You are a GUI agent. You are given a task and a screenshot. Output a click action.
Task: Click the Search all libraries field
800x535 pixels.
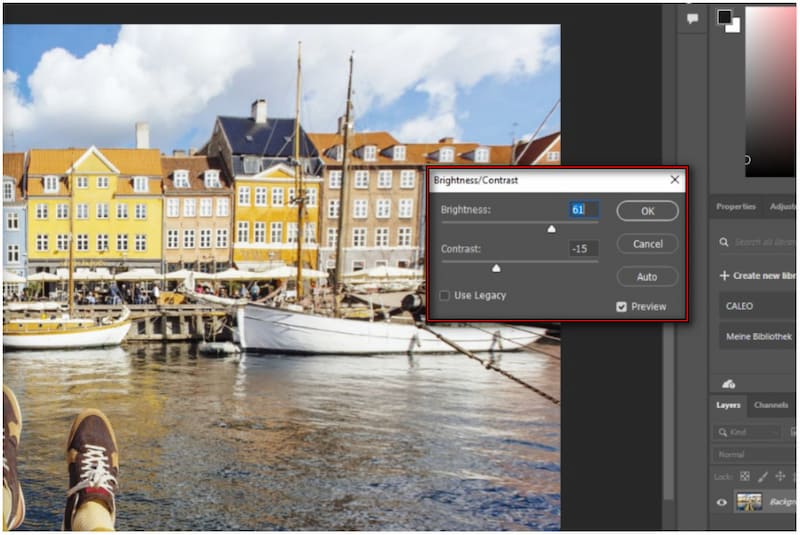[x=764, y=242]
